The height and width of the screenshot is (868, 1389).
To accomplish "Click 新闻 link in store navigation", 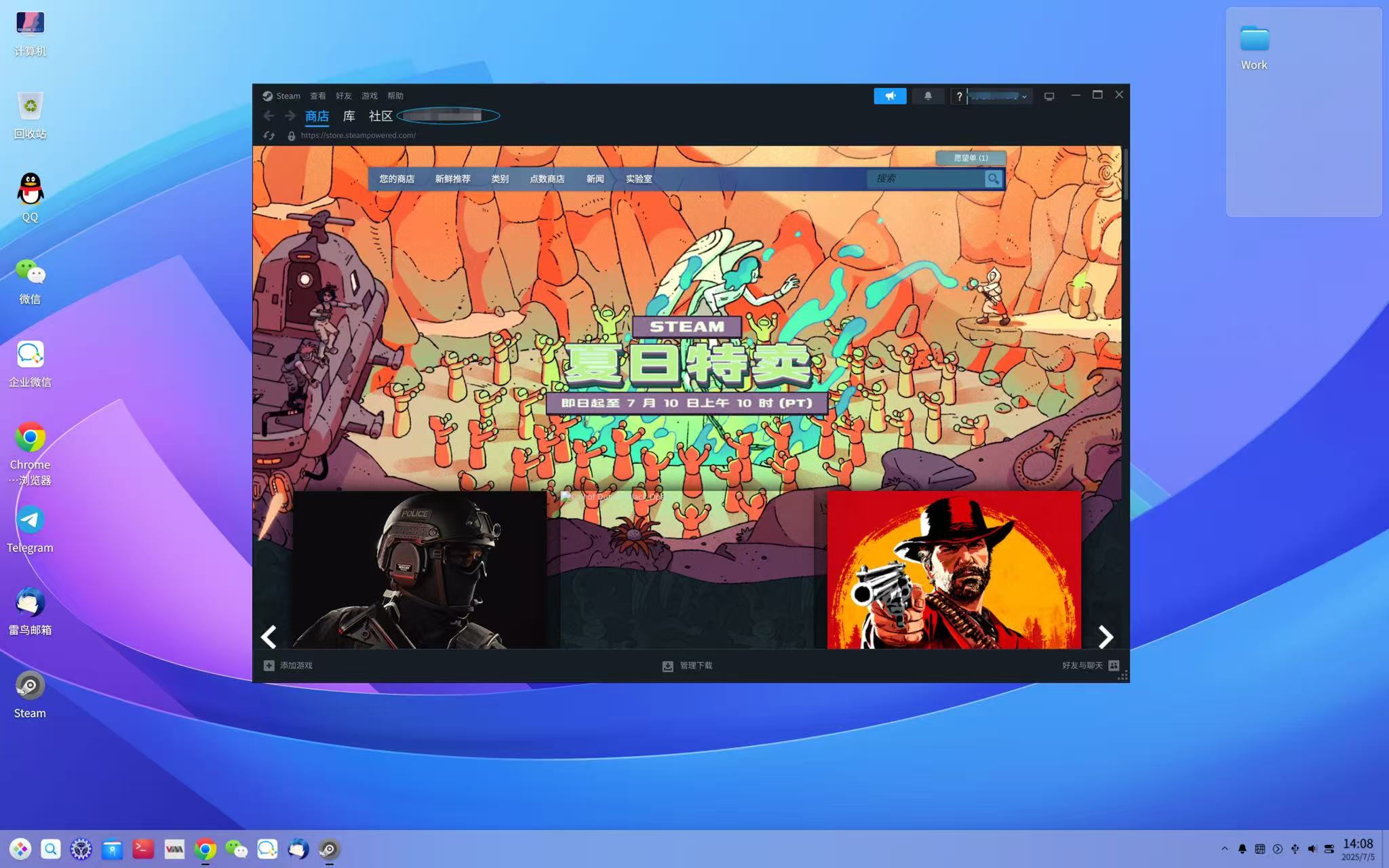I will (x=595, y=179).
